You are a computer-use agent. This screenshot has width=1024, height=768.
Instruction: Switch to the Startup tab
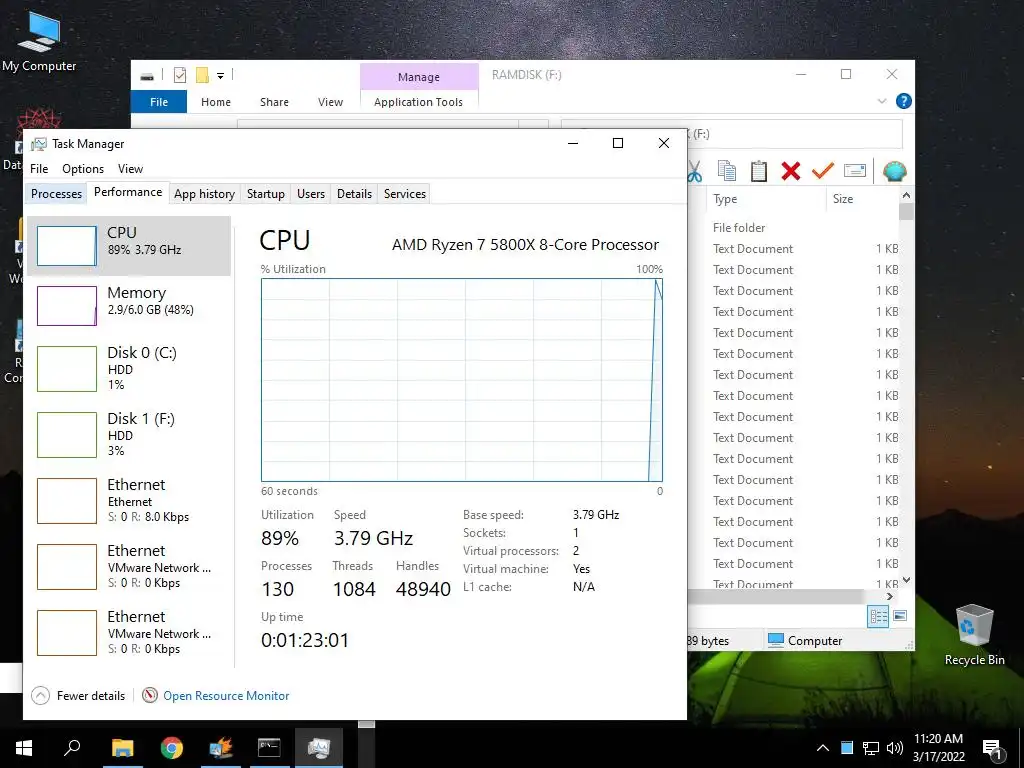click(x=266, y=194)
